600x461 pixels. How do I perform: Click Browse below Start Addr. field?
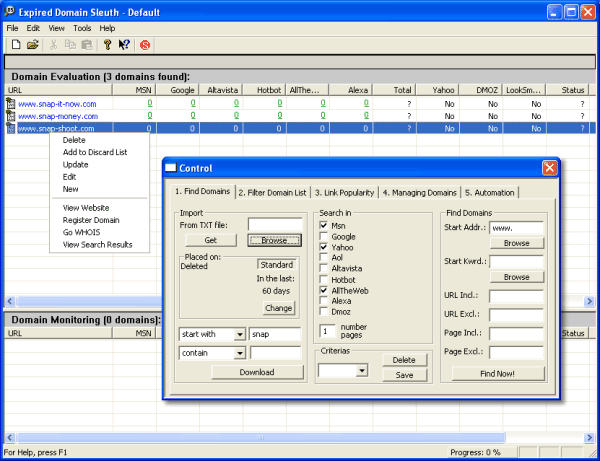pyautogui.click(x=517, y=243)
